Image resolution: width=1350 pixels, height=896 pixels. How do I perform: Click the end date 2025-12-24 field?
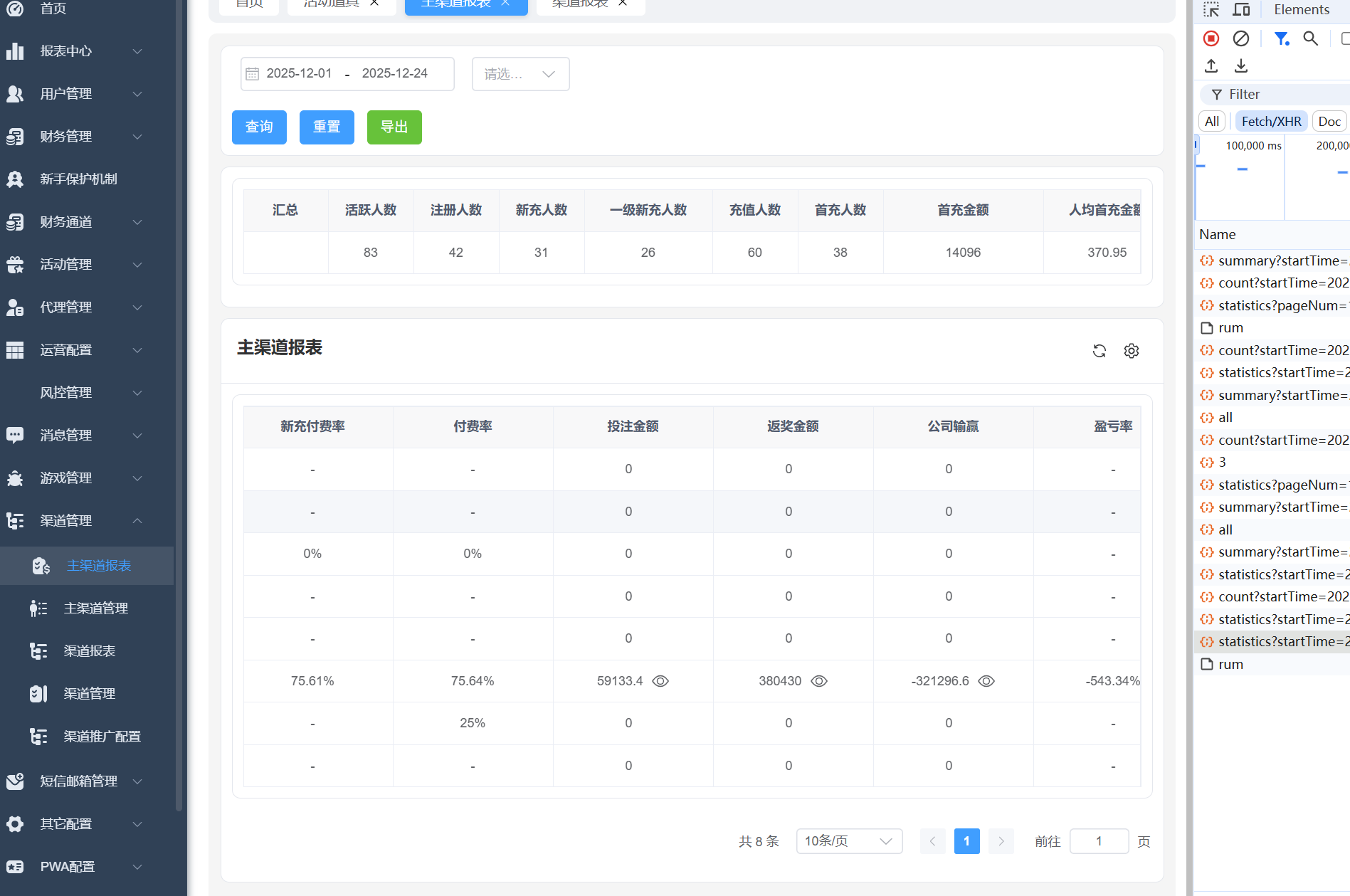[x=394, y=73]
